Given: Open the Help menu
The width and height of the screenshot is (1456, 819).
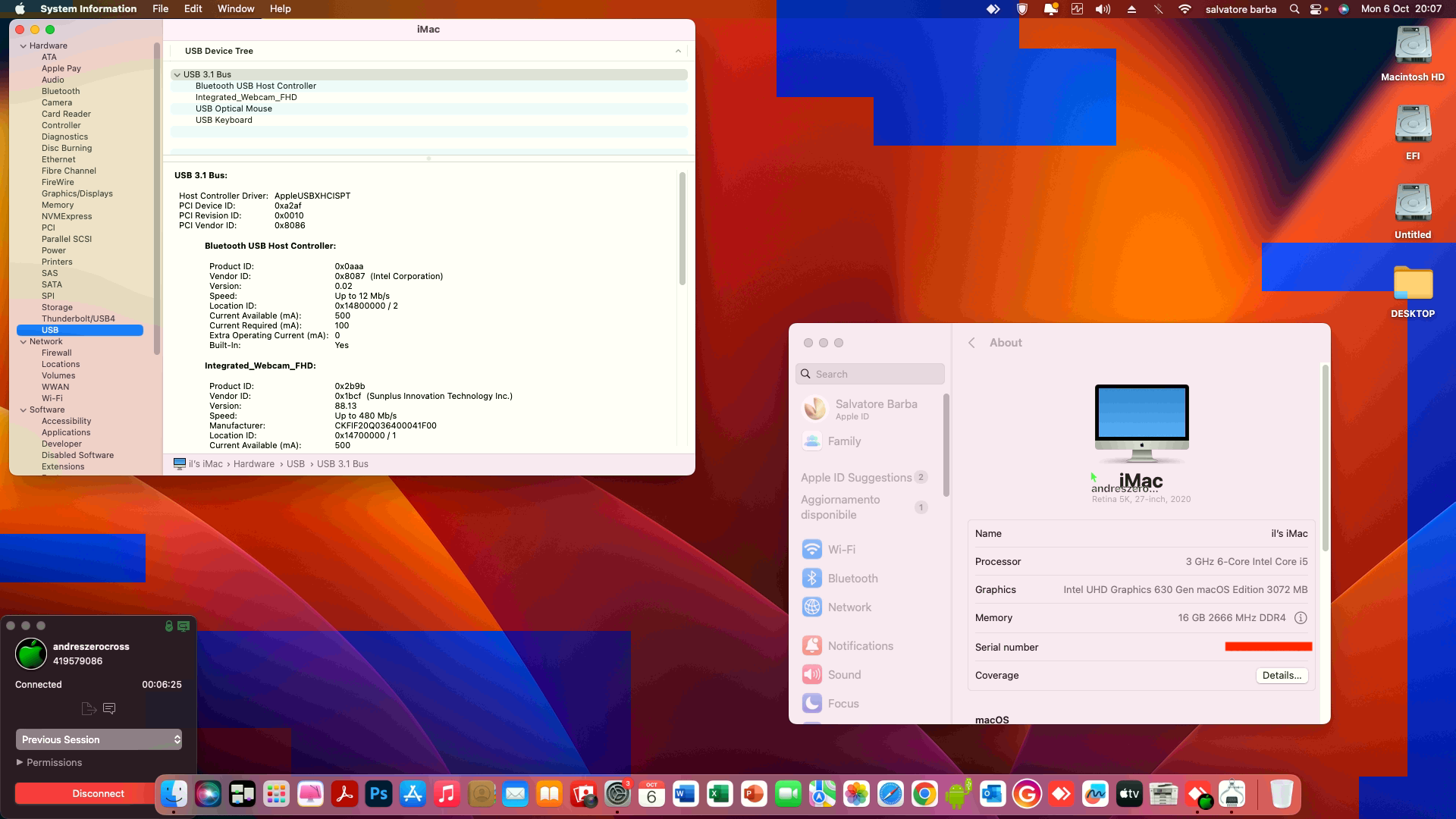Looking at the screenshot, I should pos(281,9).
